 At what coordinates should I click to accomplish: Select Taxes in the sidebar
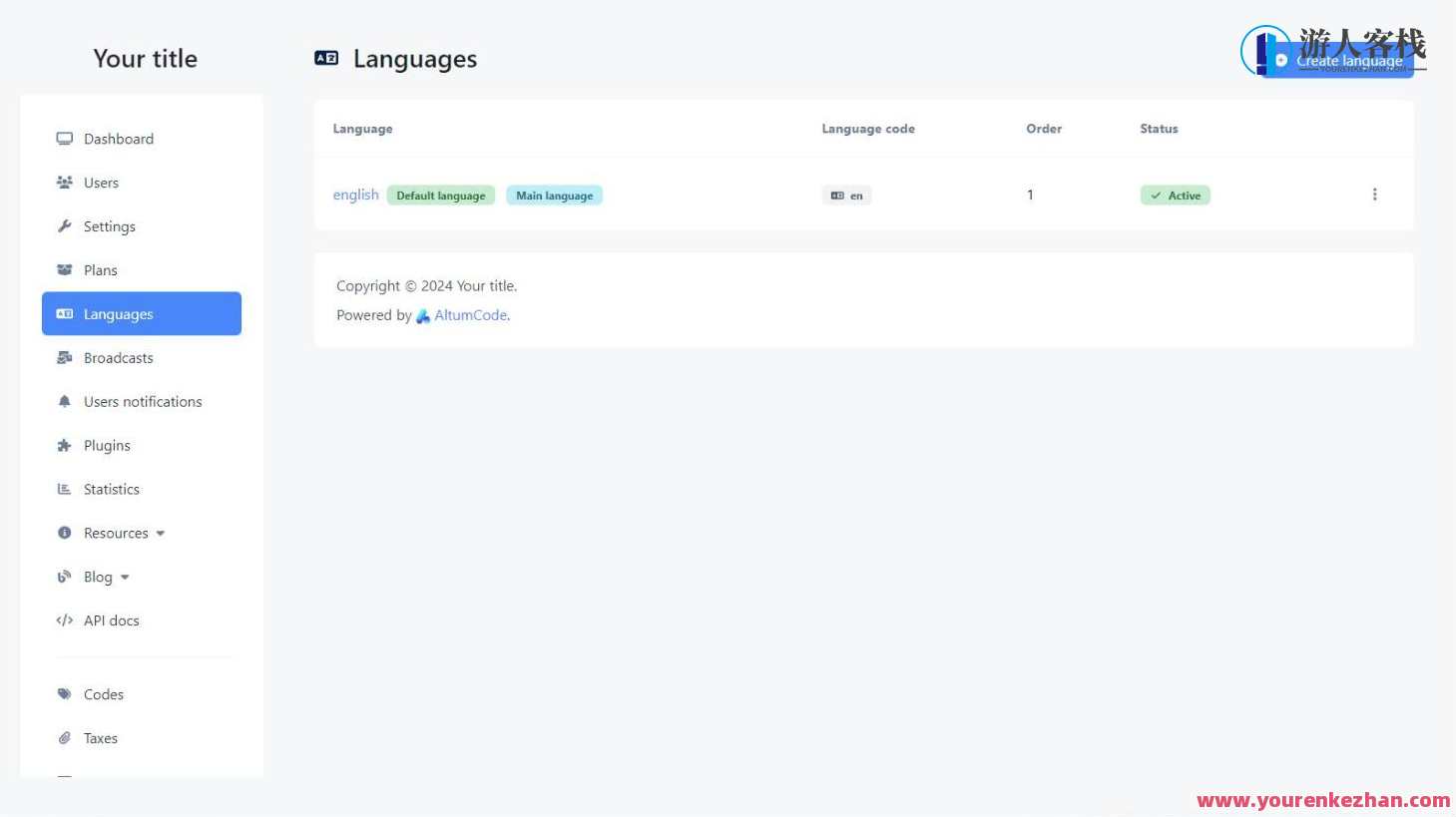100,738
